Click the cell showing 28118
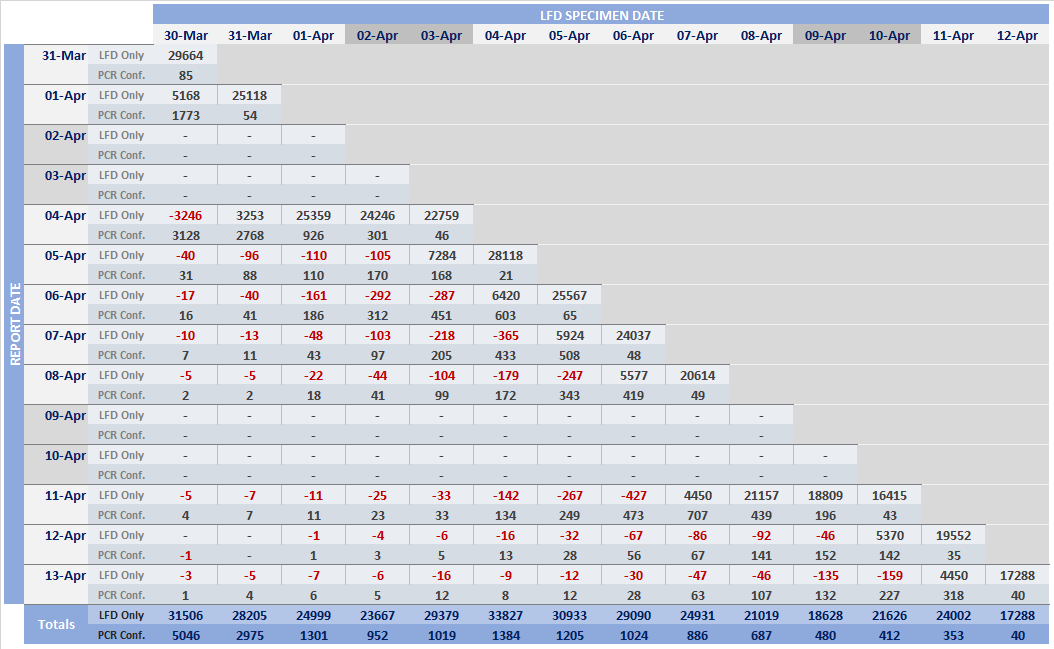Image resolution: width=1054 pixels, height=649 pixels. point(505,255)
